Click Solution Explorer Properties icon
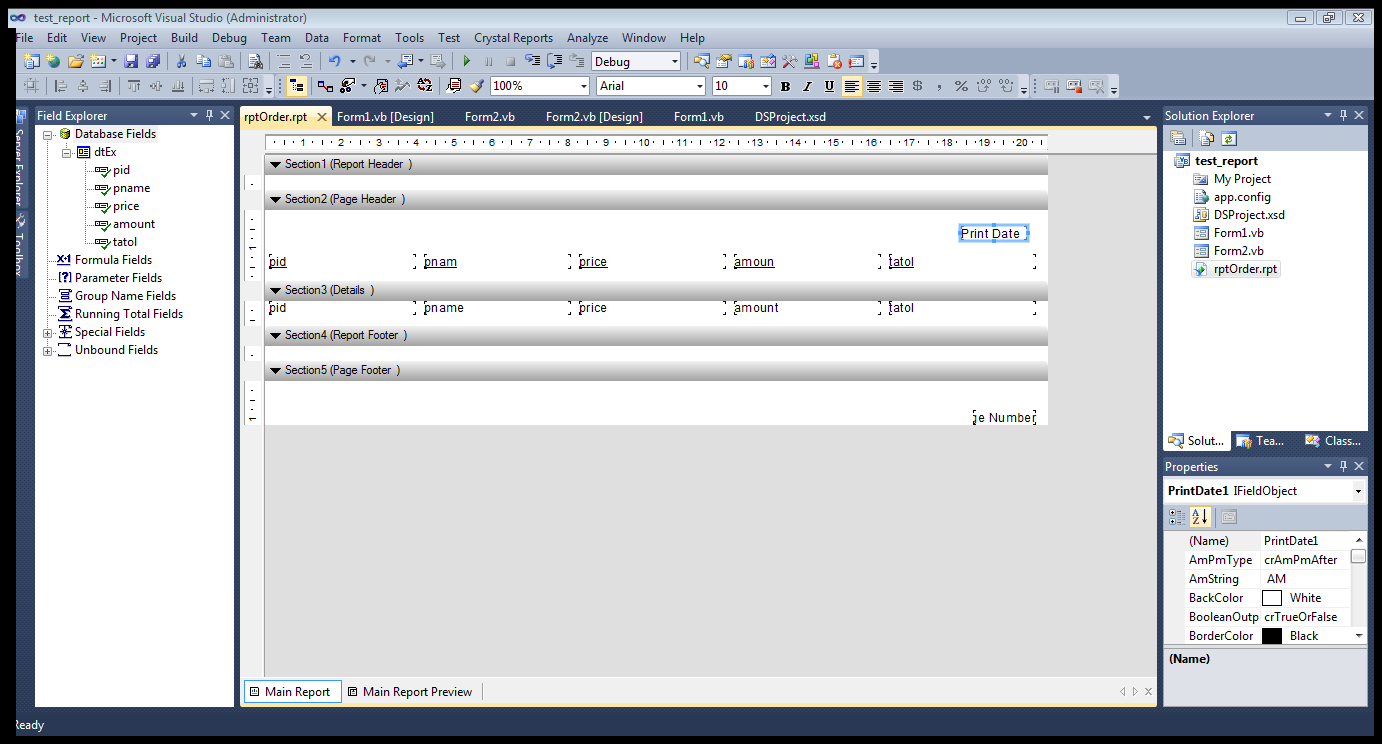Viewport: 1382px width, 744px height. [1178, 138]
